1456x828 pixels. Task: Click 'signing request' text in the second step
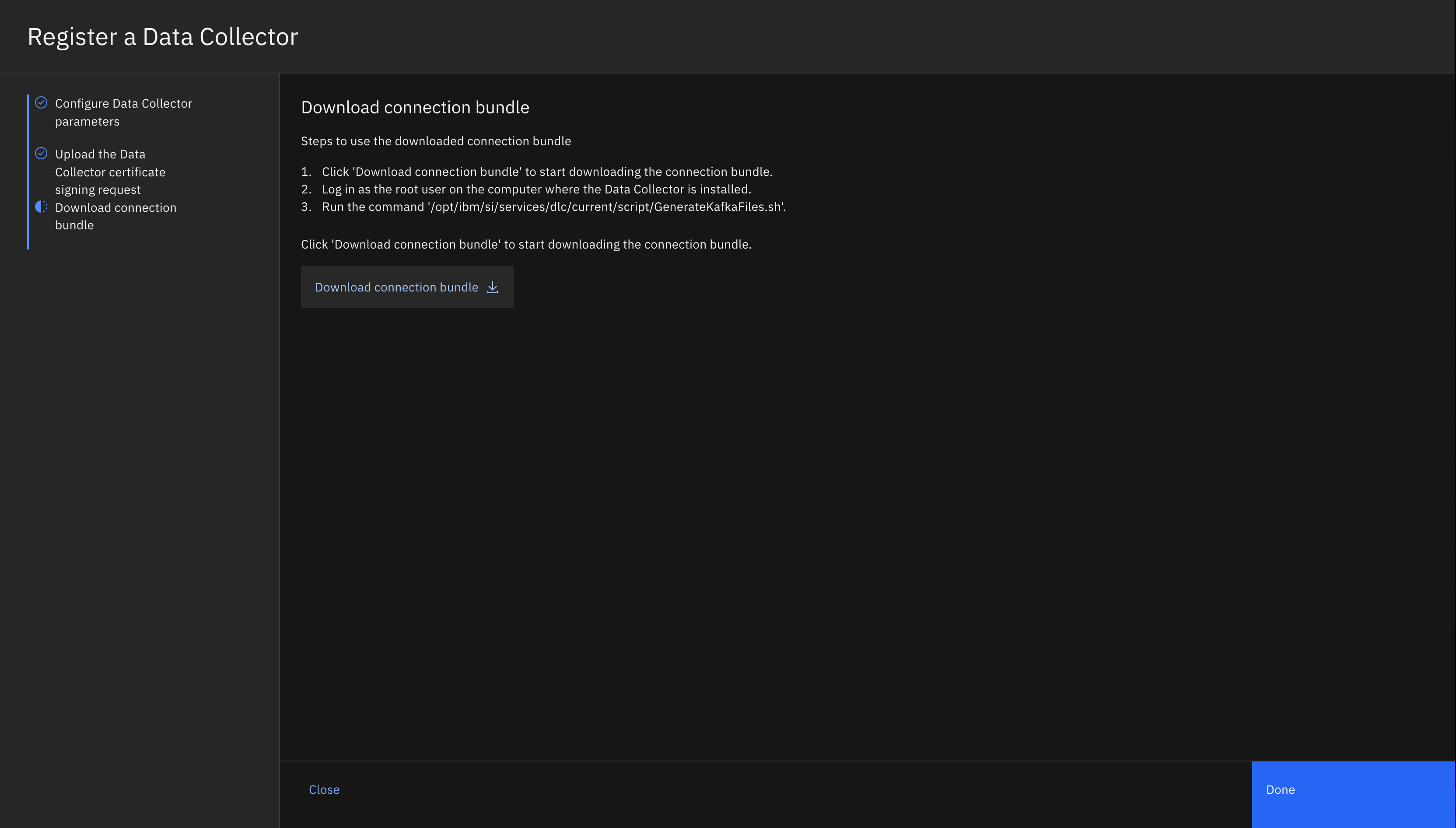point(98,190)
